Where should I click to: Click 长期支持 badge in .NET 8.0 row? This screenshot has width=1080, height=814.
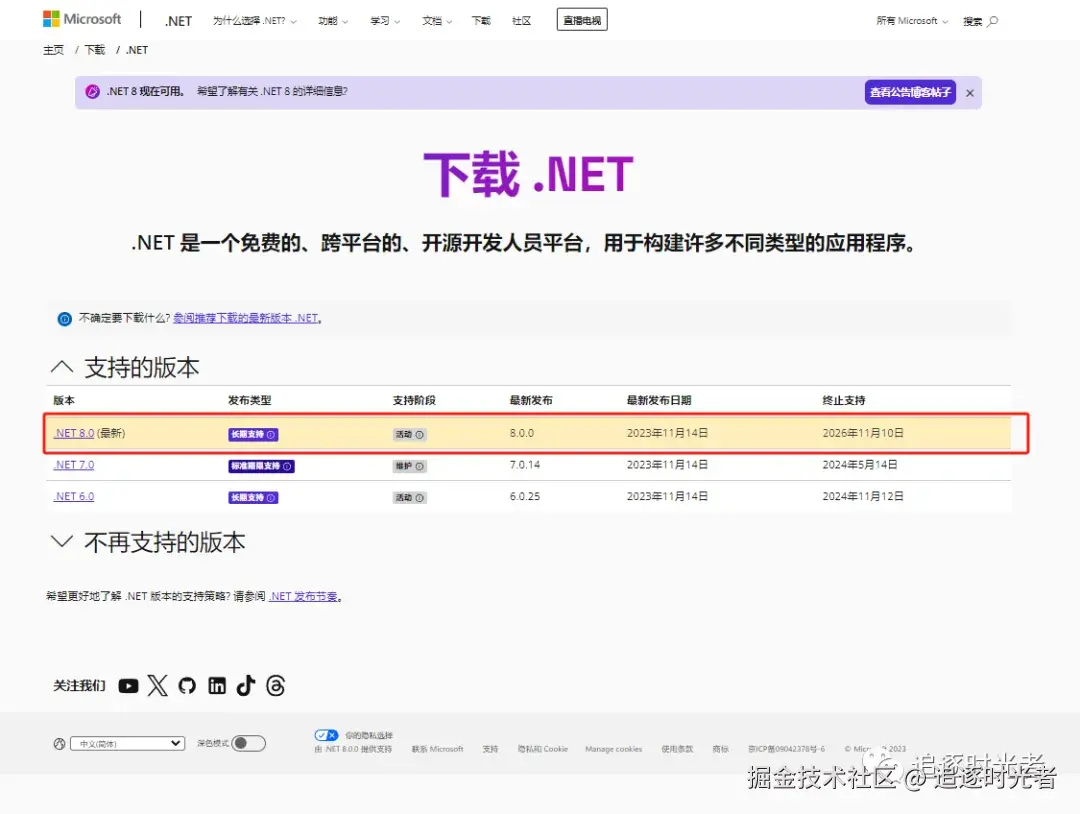tap(253, 435)
